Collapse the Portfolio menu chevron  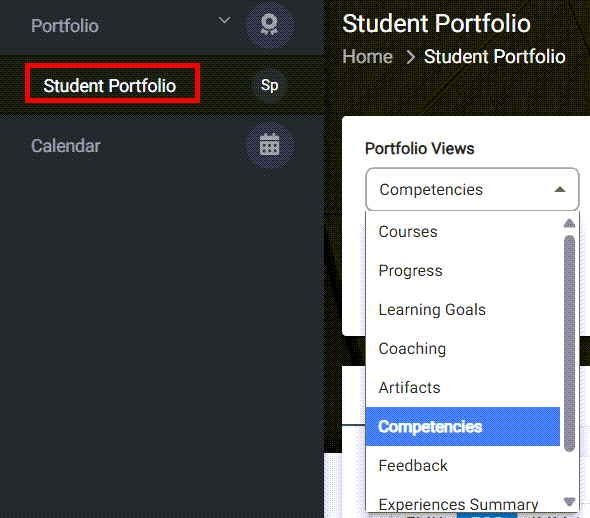tap(224, 20)
